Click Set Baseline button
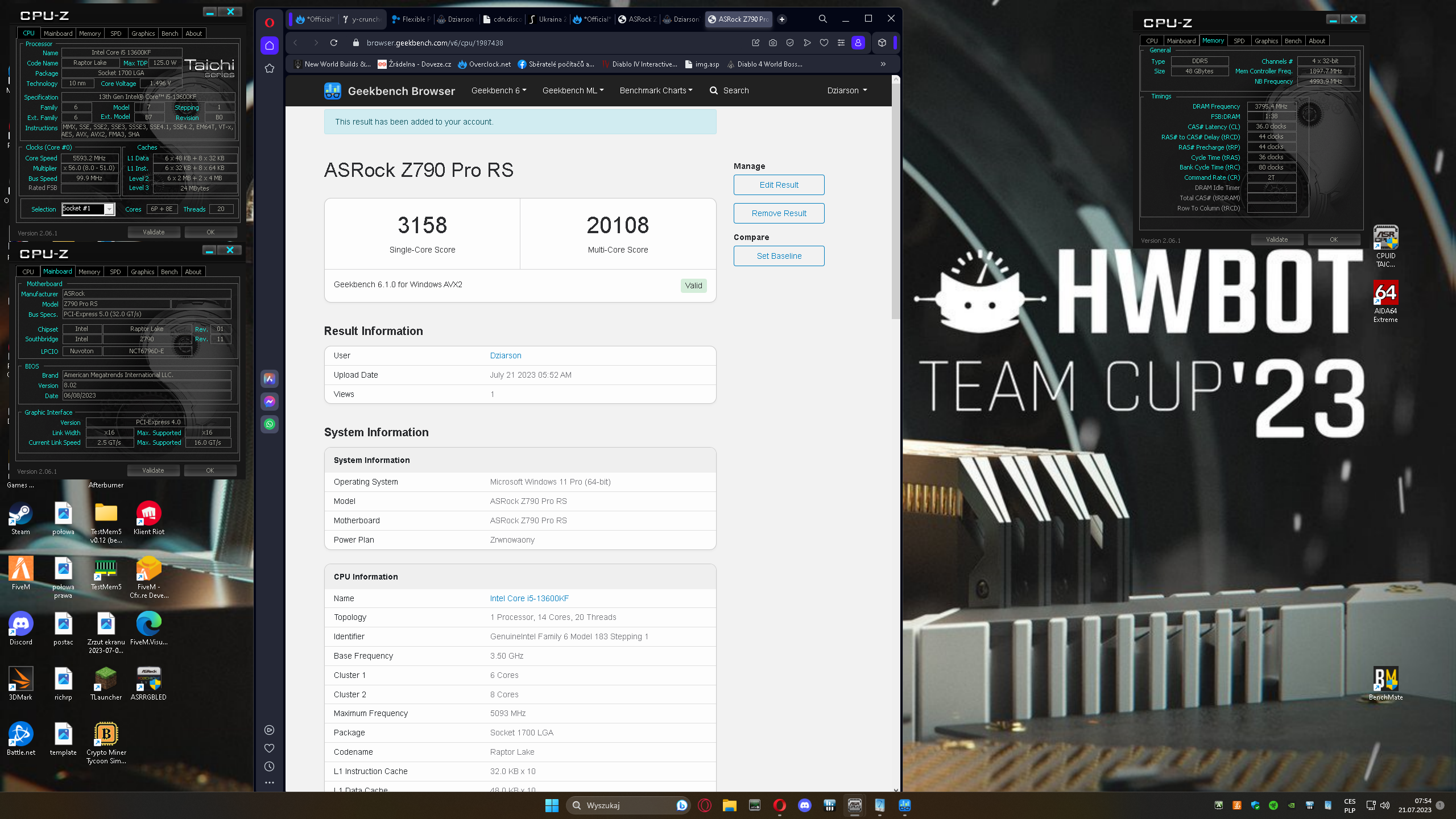The width and height of the screenshot is (1456, 819). (x=779, y=256)
